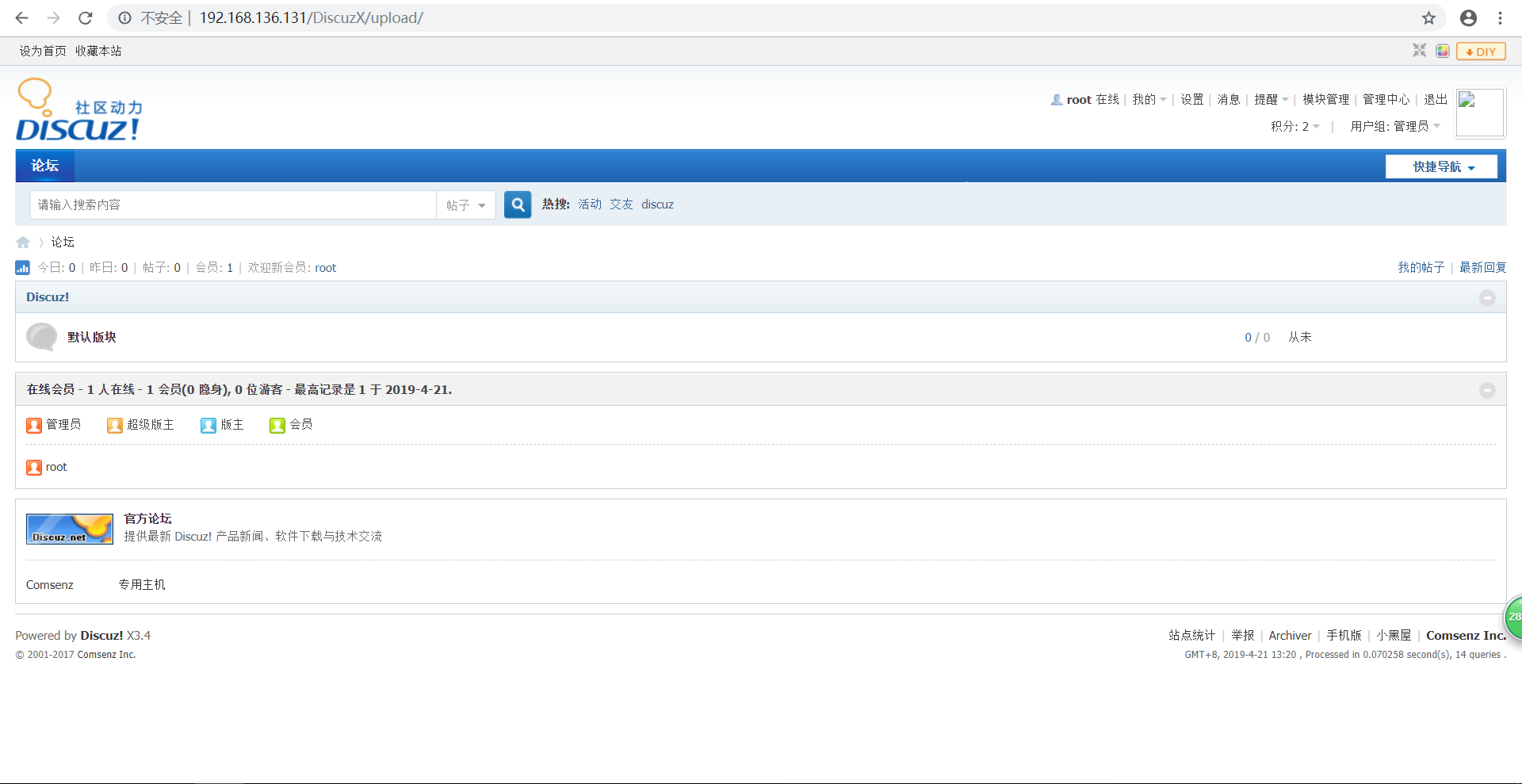
Task: Open 我的帖子 link
Action: click(x=1421, y=267)
